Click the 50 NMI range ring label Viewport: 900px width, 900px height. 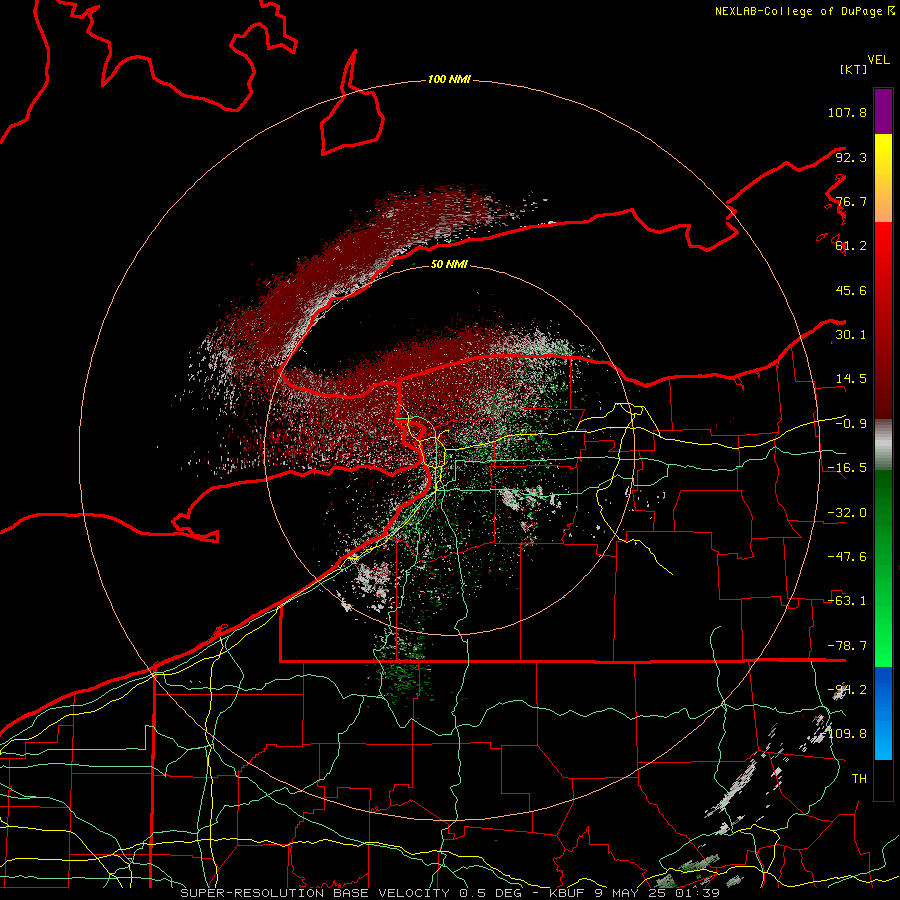point(449,265)
